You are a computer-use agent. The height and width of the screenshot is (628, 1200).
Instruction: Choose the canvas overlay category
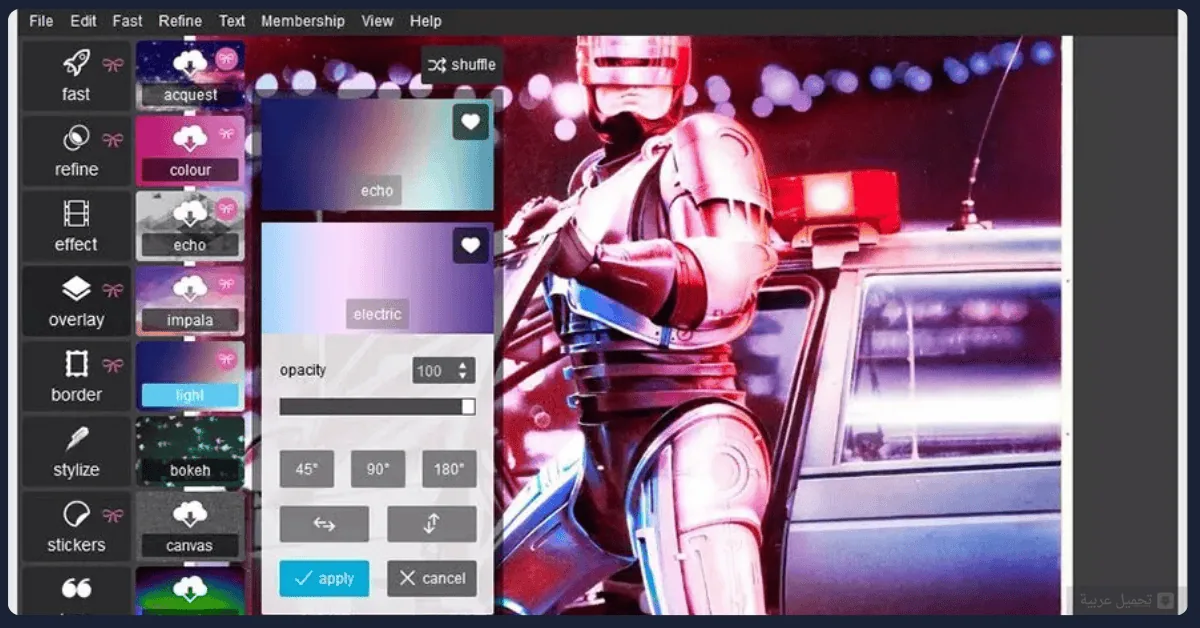190,526
